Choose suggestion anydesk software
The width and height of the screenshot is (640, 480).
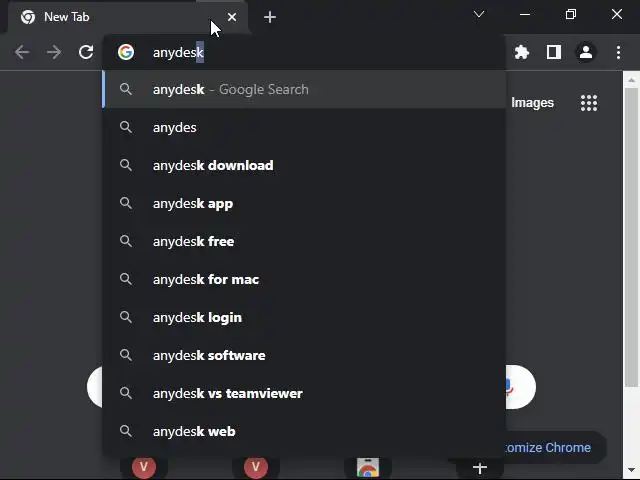[x=304, y=355]
